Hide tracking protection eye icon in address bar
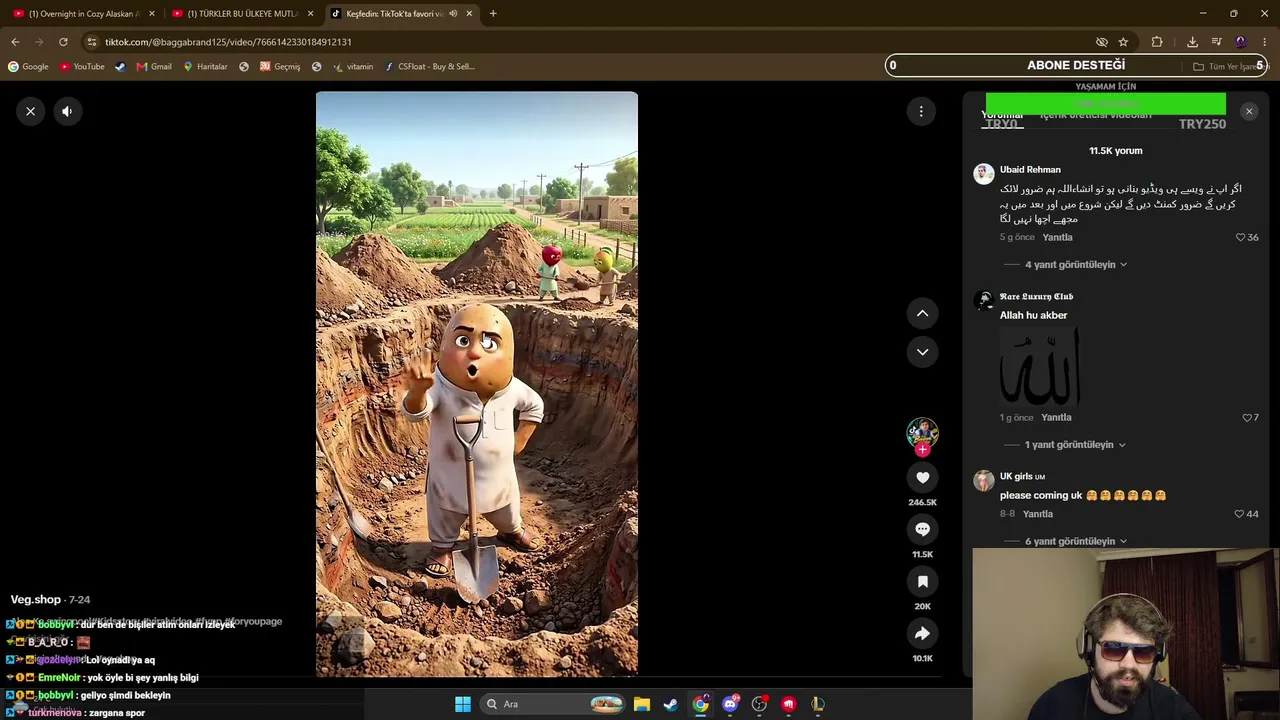The image size is (1280, 720). point(1101,42)
